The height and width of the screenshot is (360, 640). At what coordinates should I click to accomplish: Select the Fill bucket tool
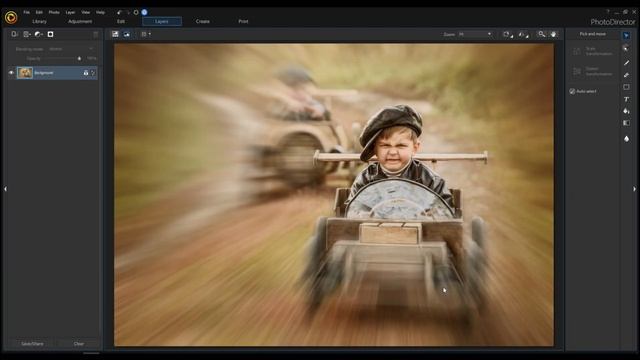[626, 111]
